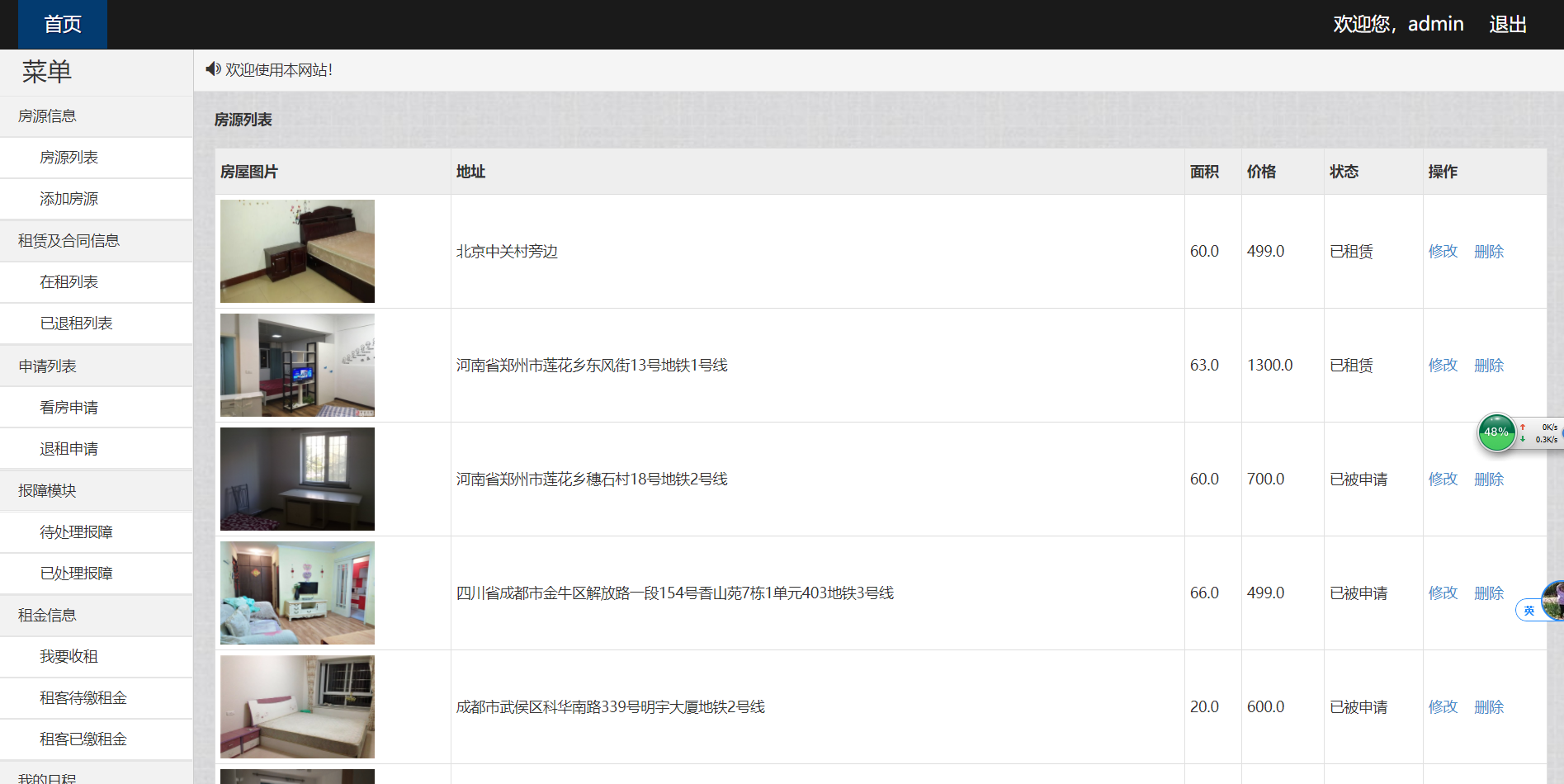Select address 河南省郑州市莲花乡穗石村18号地铁2号线
This screenshot has height=784, width=1564.
tap(592, 479)
